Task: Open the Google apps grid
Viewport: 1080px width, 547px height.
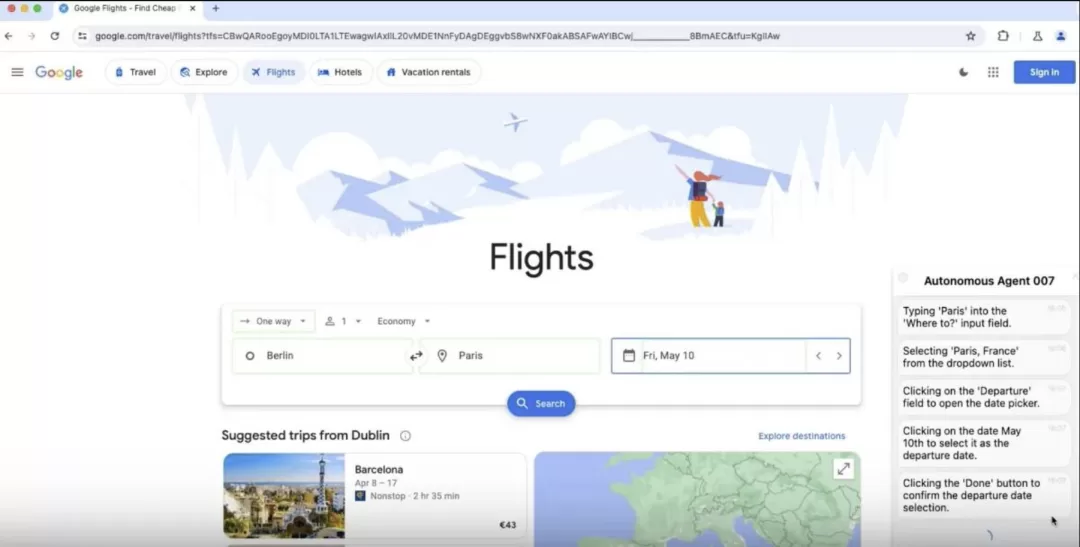Action: pyautogui.click(x=993, y=72)
